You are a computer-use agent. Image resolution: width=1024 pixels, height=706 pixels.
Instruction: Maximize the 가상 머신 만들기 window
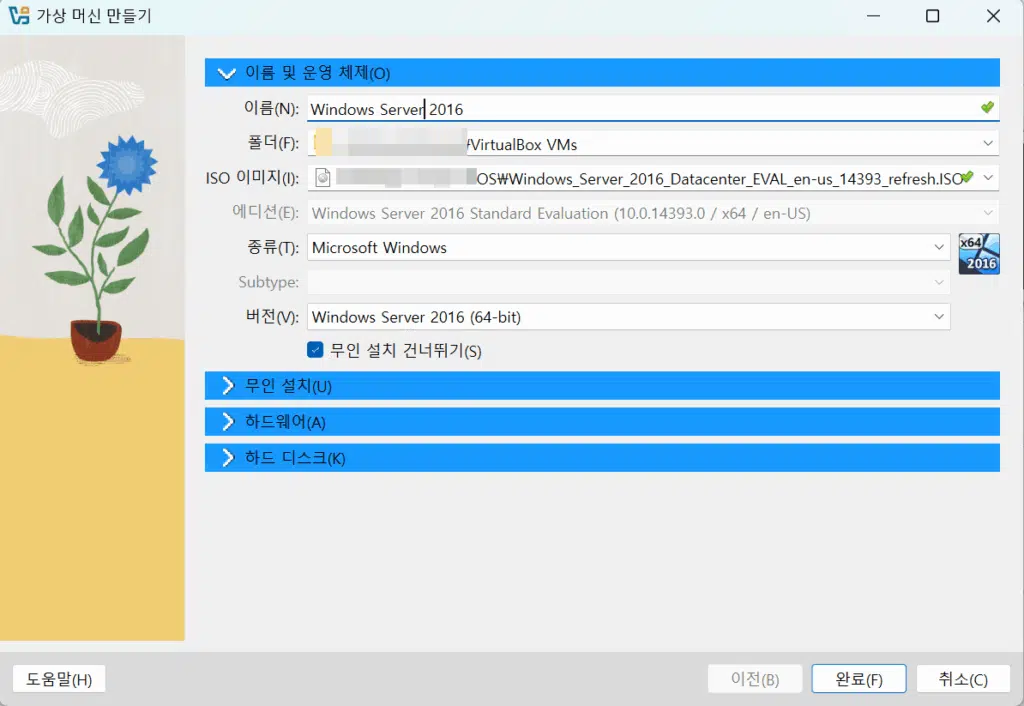(x=933, y=16)
